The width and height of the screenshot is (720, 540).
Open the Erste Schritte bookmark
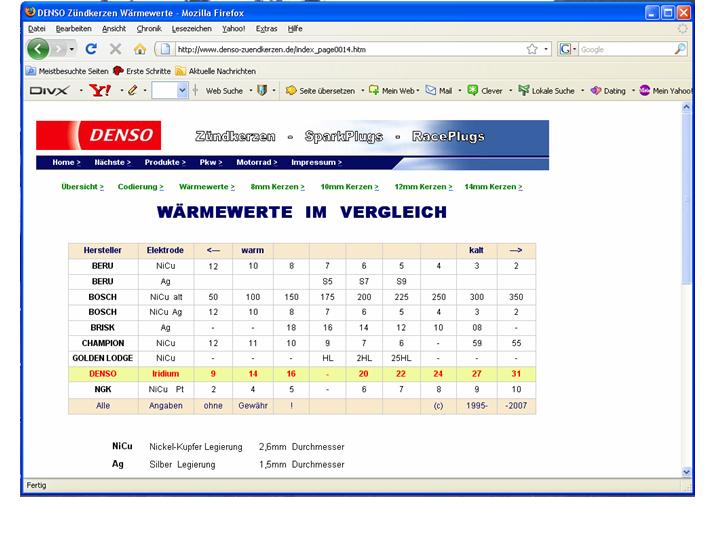tap(142, 71)
